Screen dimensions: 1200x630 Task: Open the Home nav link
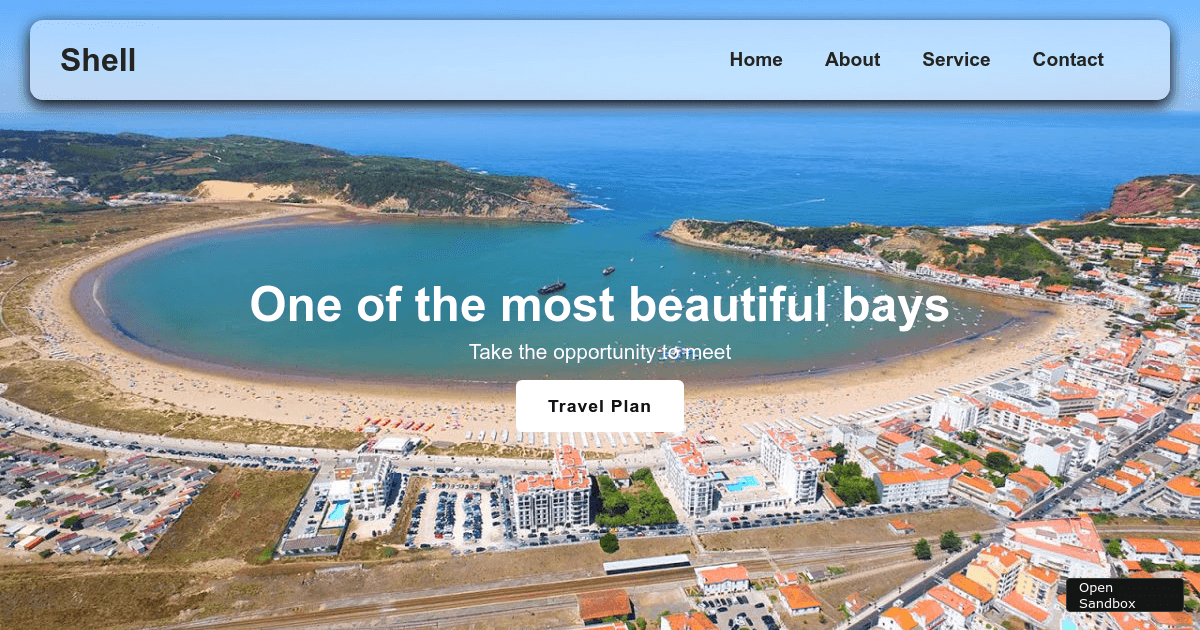tap(755, 60)
